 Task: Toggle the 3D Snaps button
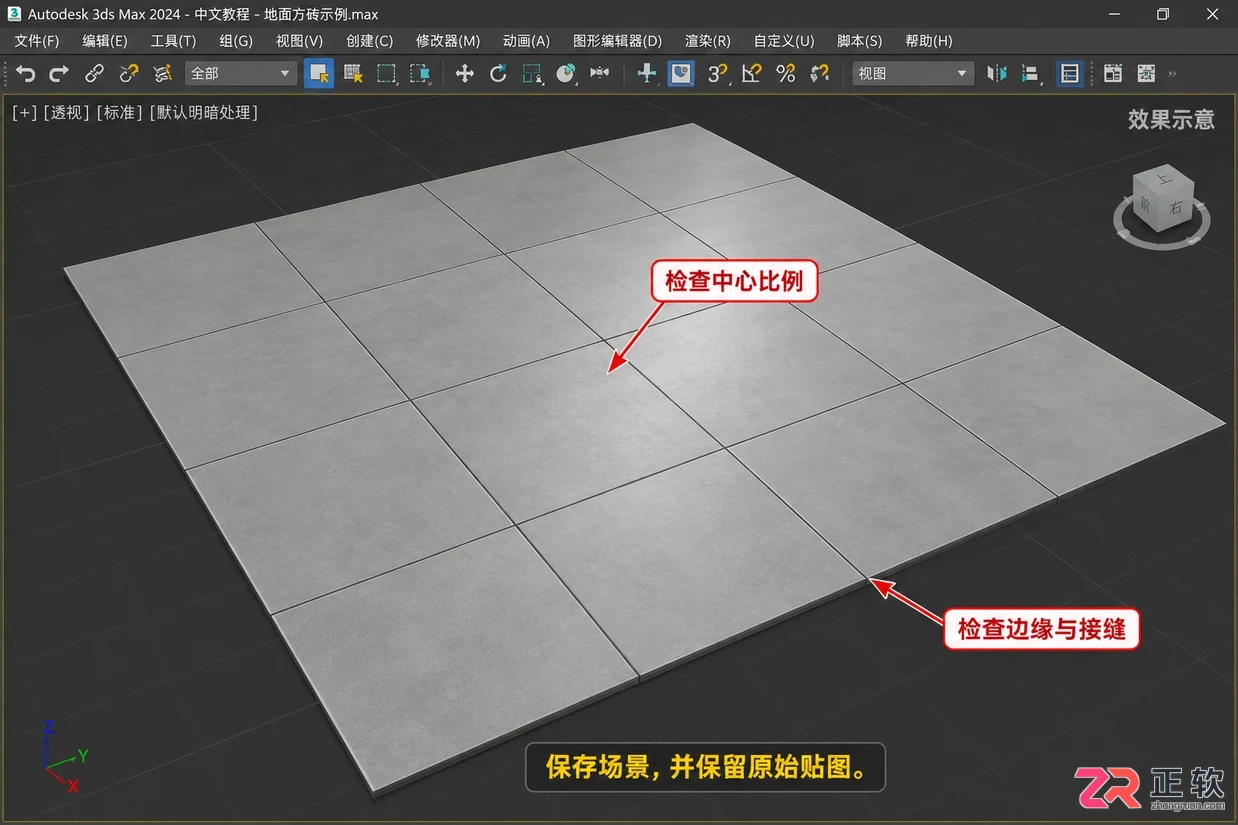click(x=717, y=73)
